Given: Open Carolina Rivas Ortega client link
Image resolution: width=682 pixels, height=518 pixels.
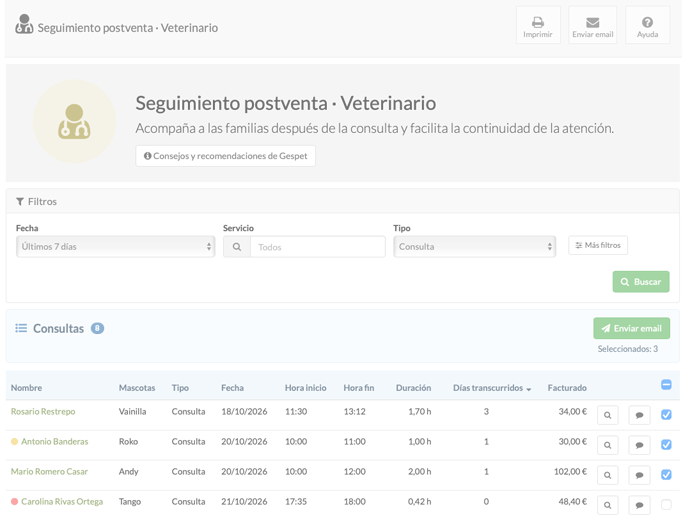Looking at the screenshot, I should (62, 501).
